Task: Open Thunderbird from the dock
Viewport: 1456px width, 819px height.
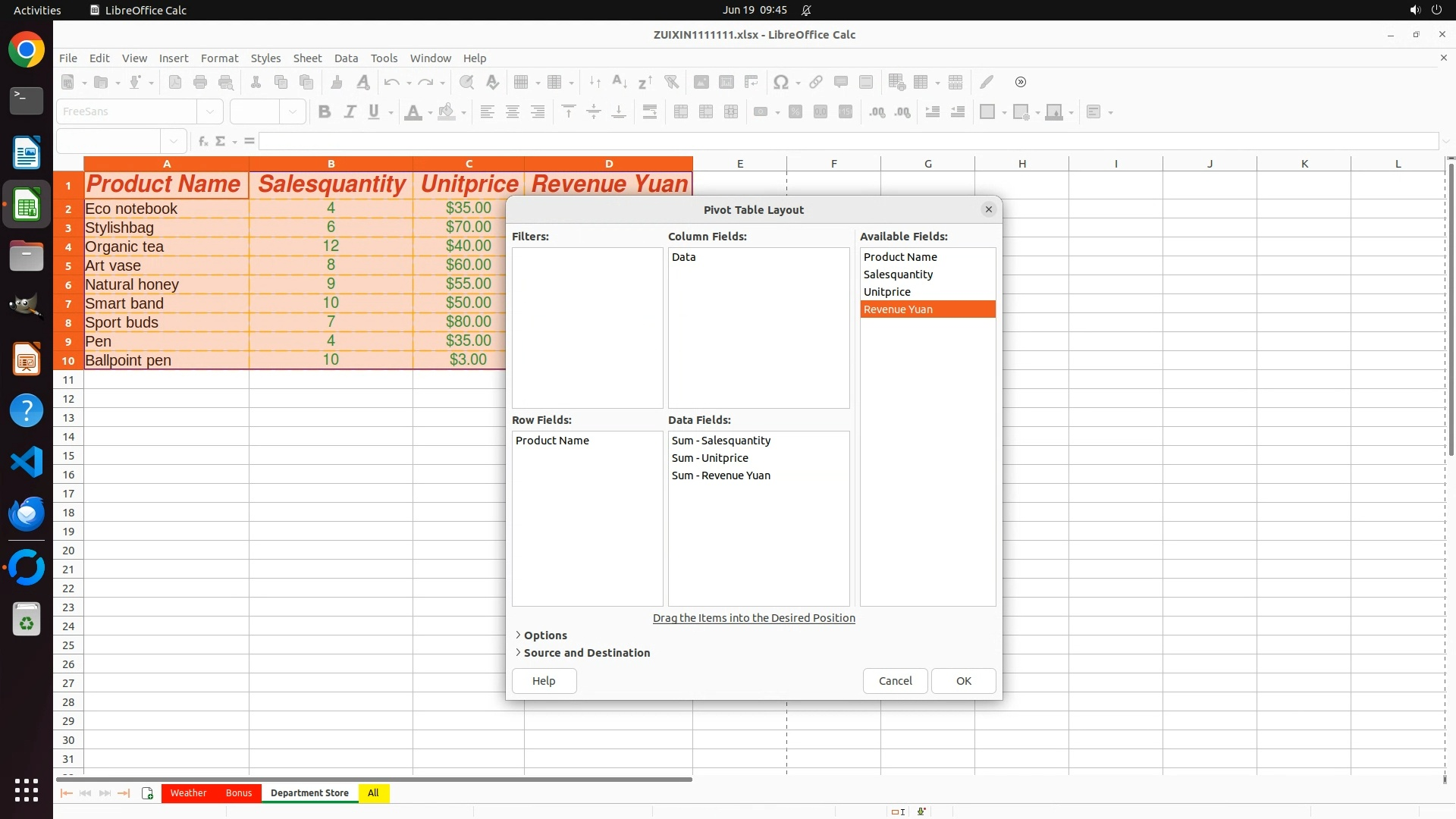Action: 27,514
